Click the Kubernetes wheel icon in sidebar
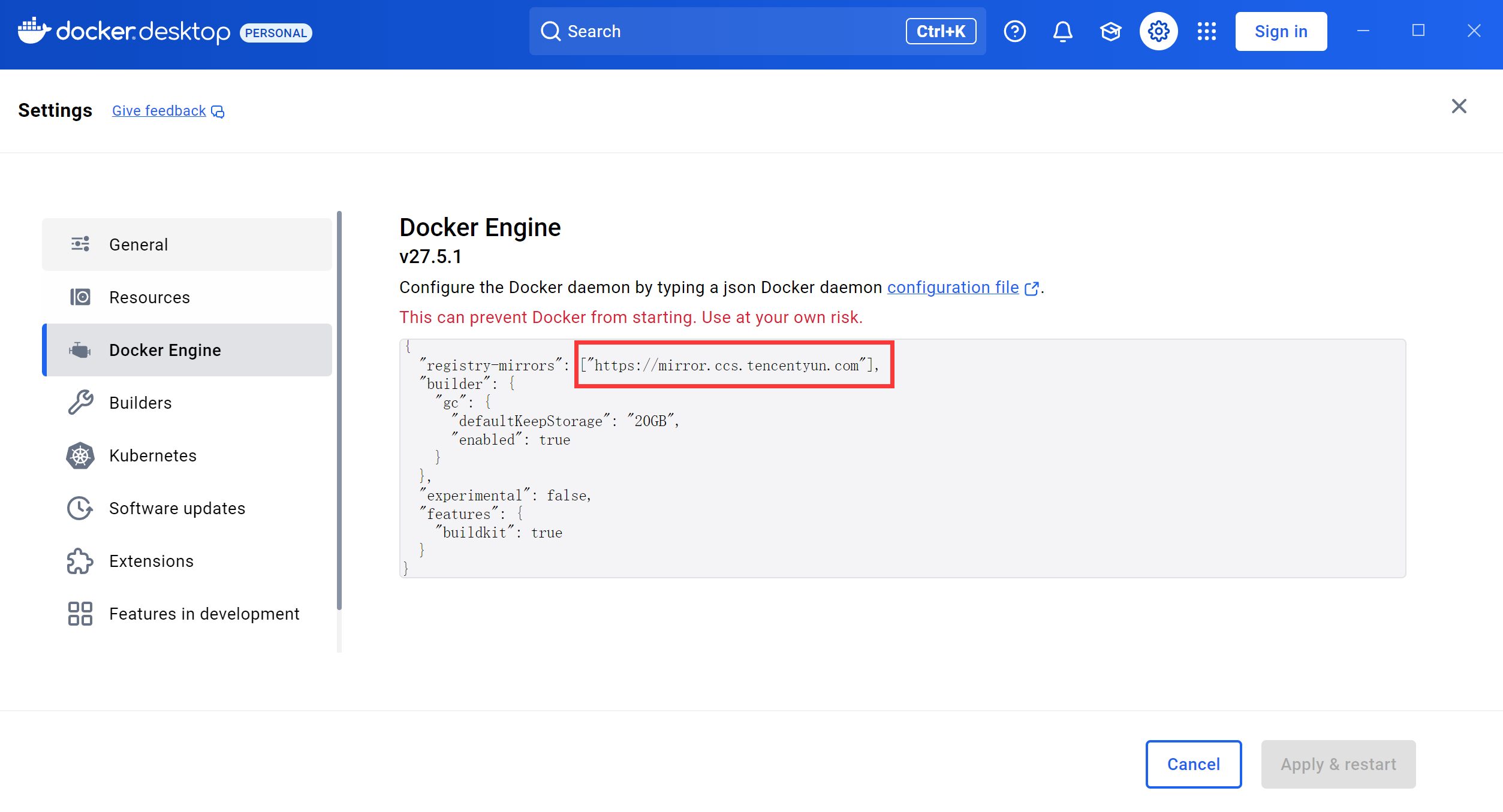The width and height of the screenshot is (1503, 812). (x=80, y=455)
